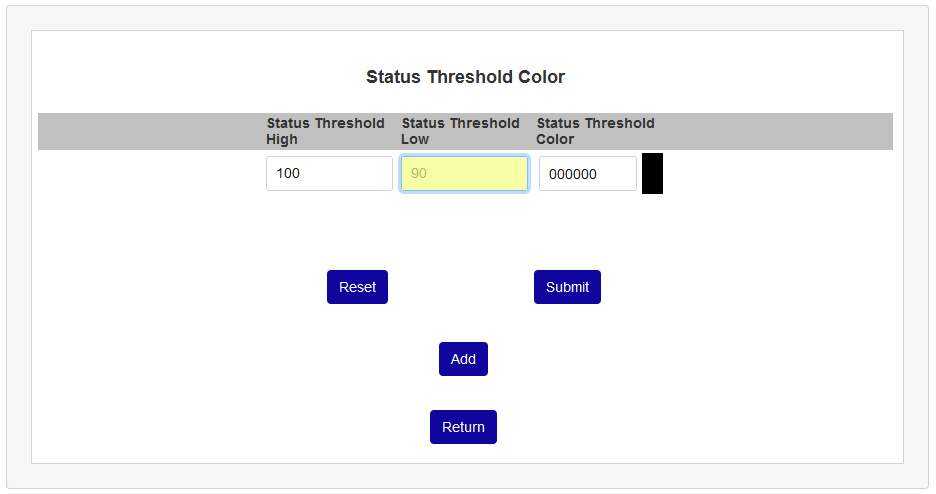Screen dimensions: 936x494
Task: Focus the Status Threshold High input
Action: point(329,173)
